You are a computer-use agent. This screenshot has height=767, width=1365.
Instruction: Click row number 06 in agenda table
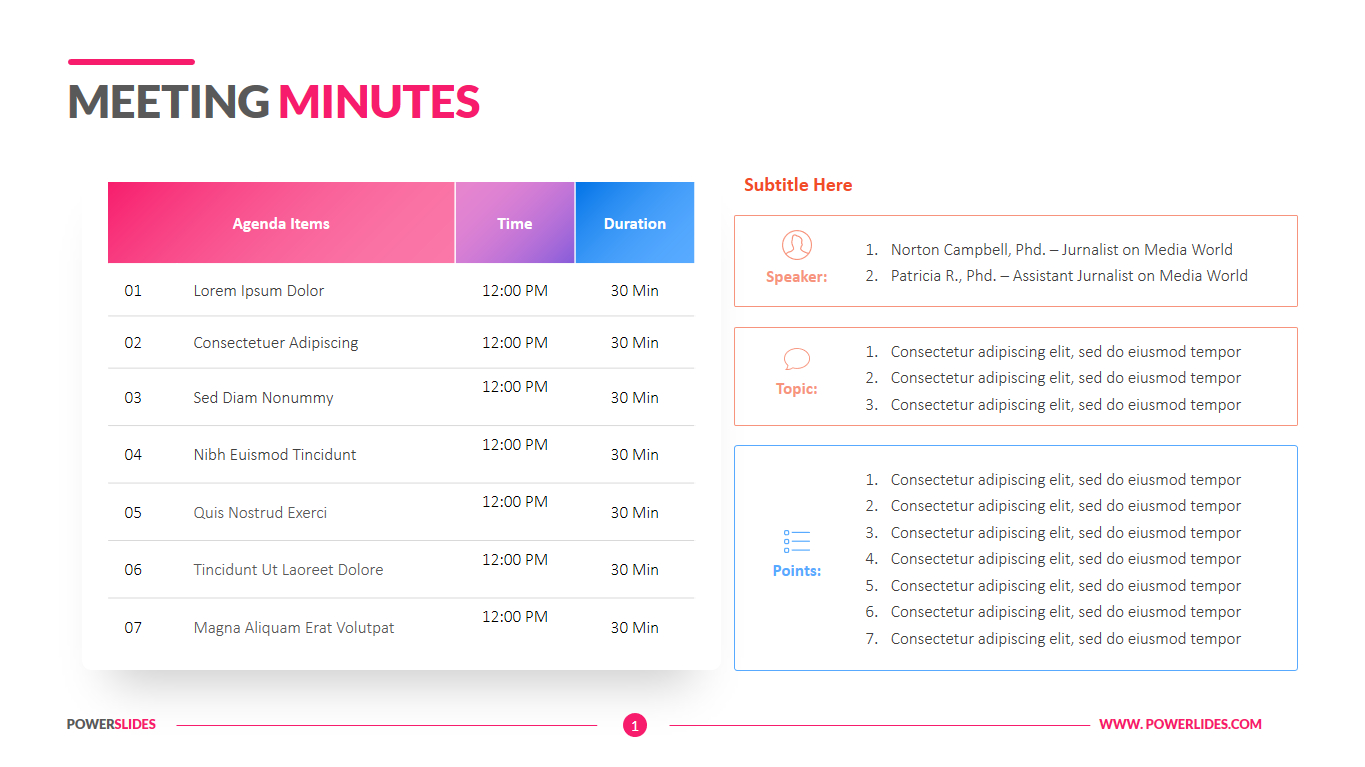pos(133,570)
